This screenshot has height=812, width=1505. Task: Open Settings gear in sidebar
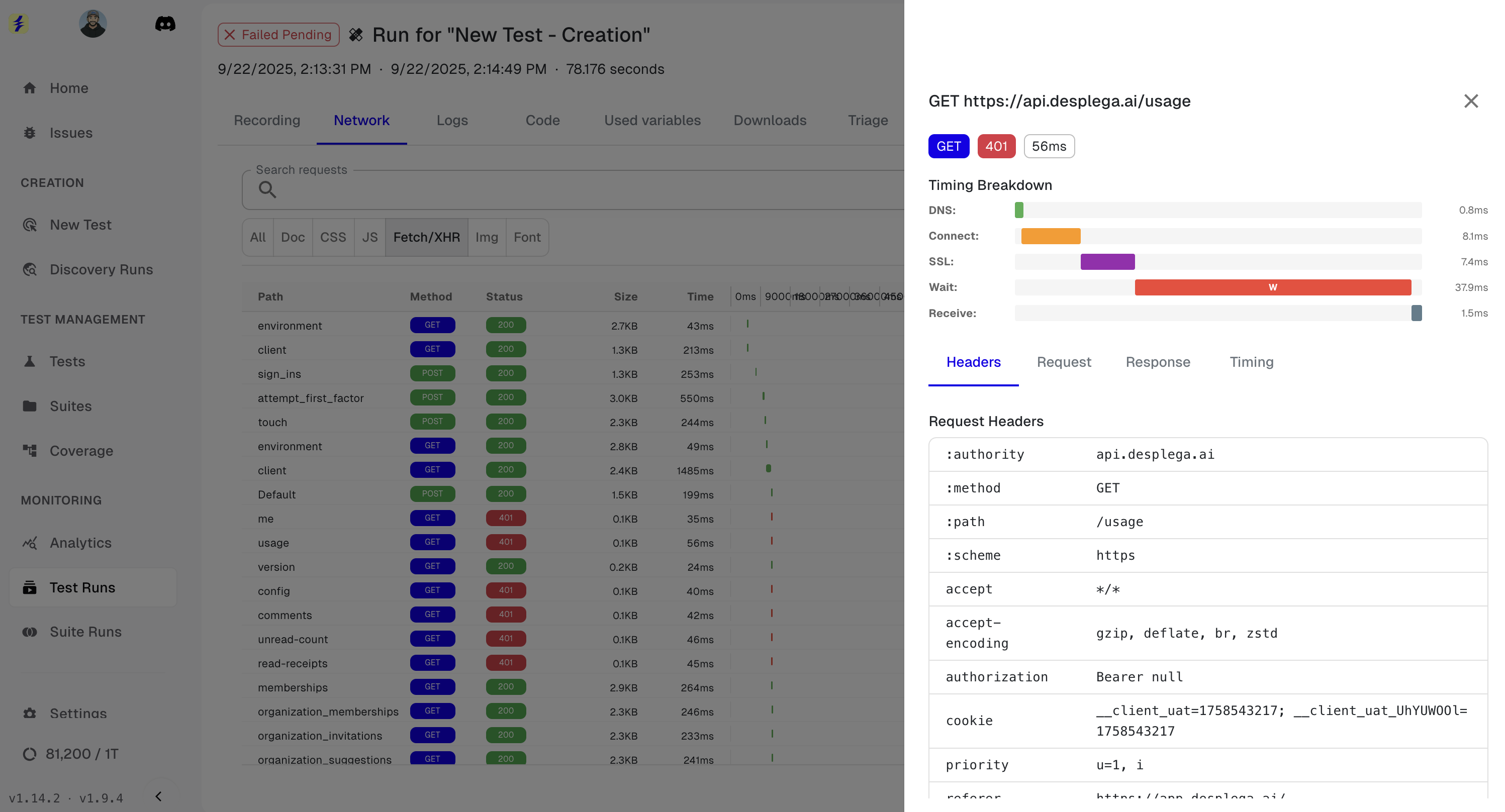tap(30, 714)
